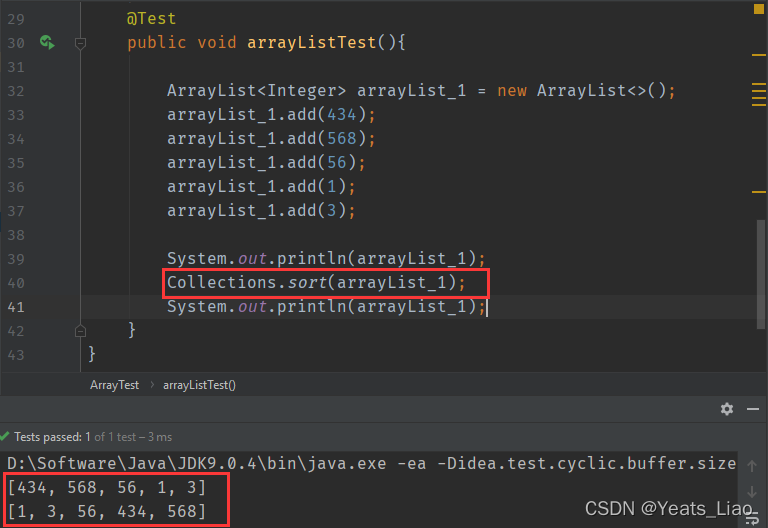Click console output [1, 3, 56, 434, 568]

pyautogui.click(x=107, y=511)
